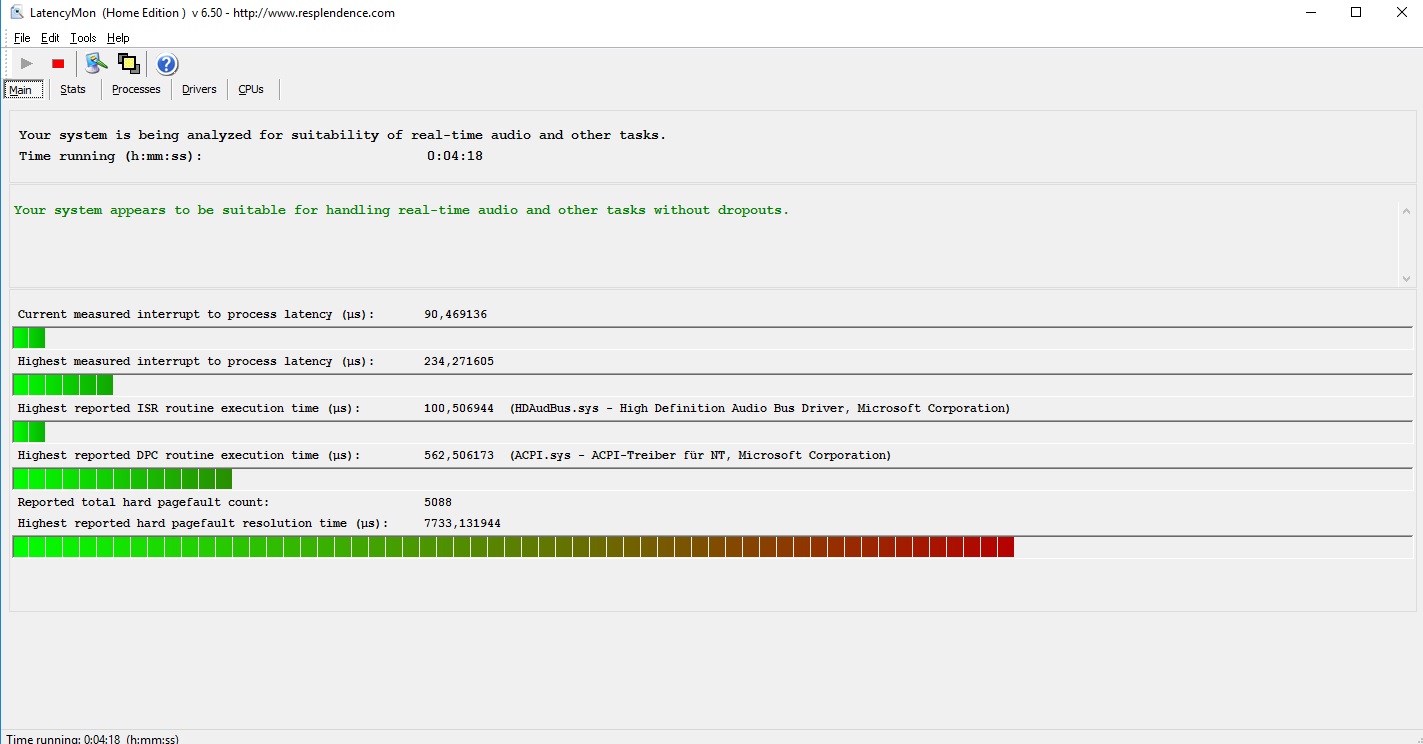Screen dimensions: 1423x744
Task: Click "Your system is being analyzed" header text
Action: (x=342, y=135)
